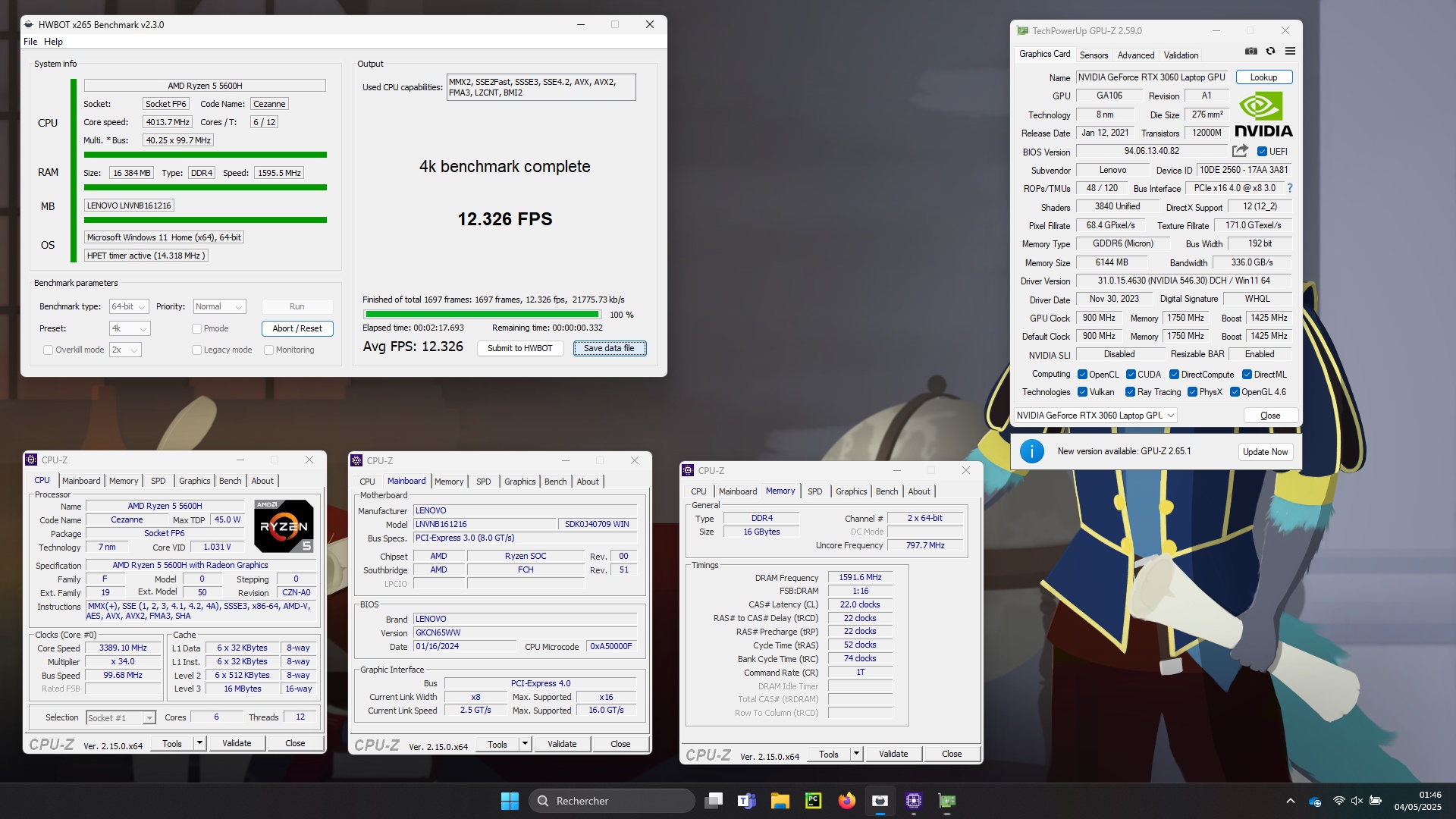Open the Socket #1 selection dropdown

[x=121, y=717]
